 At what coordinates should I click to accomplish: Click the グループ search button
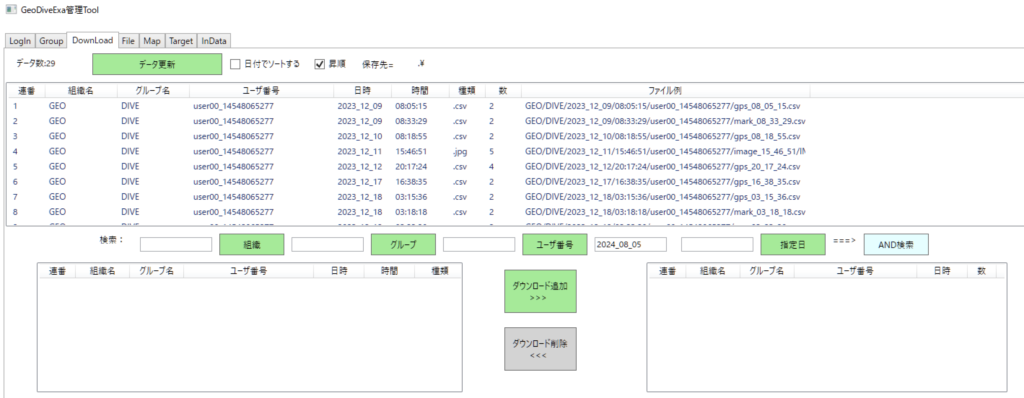(403, 244)
